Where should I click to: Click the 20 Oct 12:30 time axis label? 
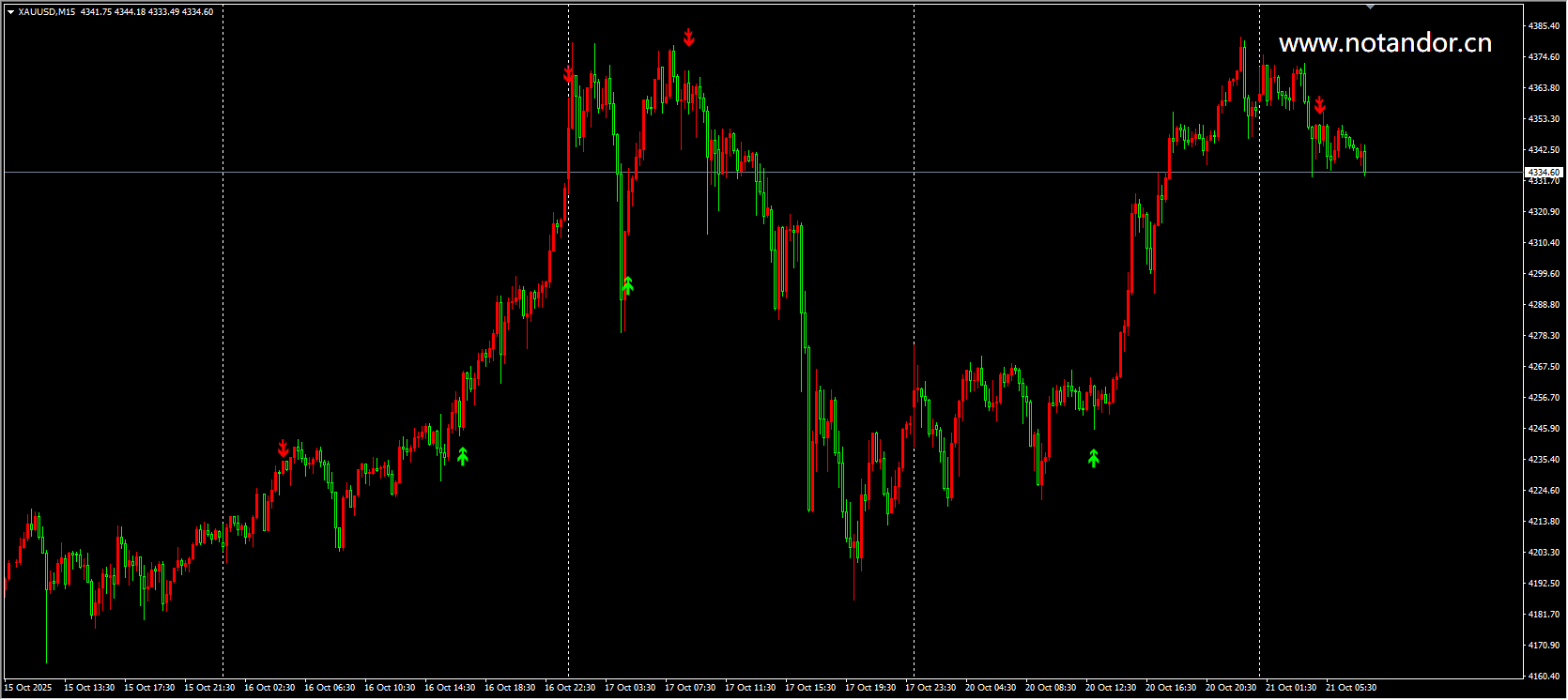1111,688
